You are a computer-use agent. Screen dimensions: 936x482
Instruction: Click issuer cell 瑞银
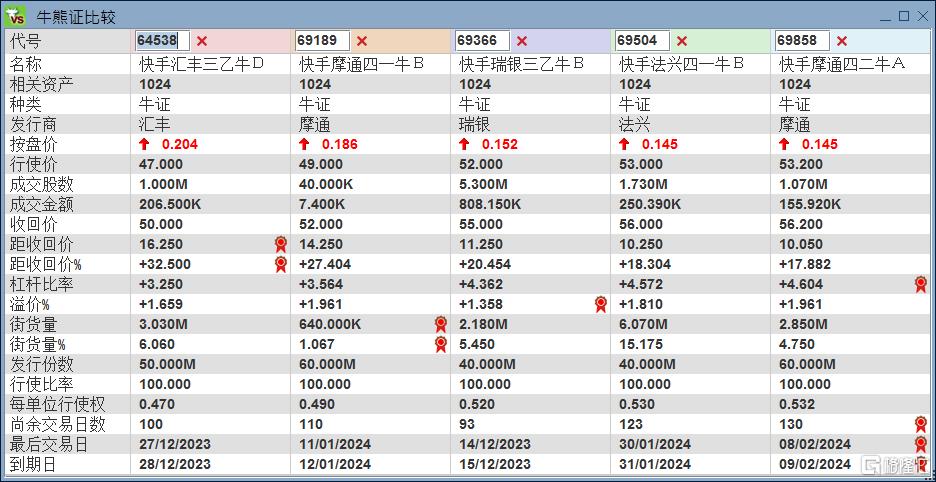click(x=475, y=124)
